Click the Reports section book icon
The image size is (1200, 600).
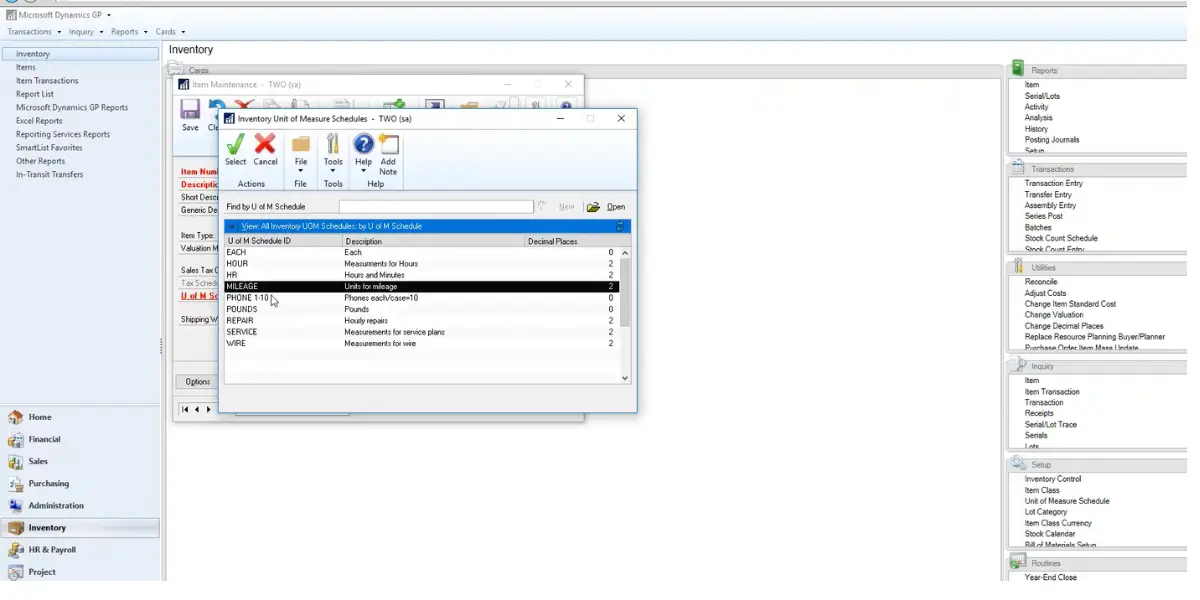pyautogui.click(x=1018, y=69)
